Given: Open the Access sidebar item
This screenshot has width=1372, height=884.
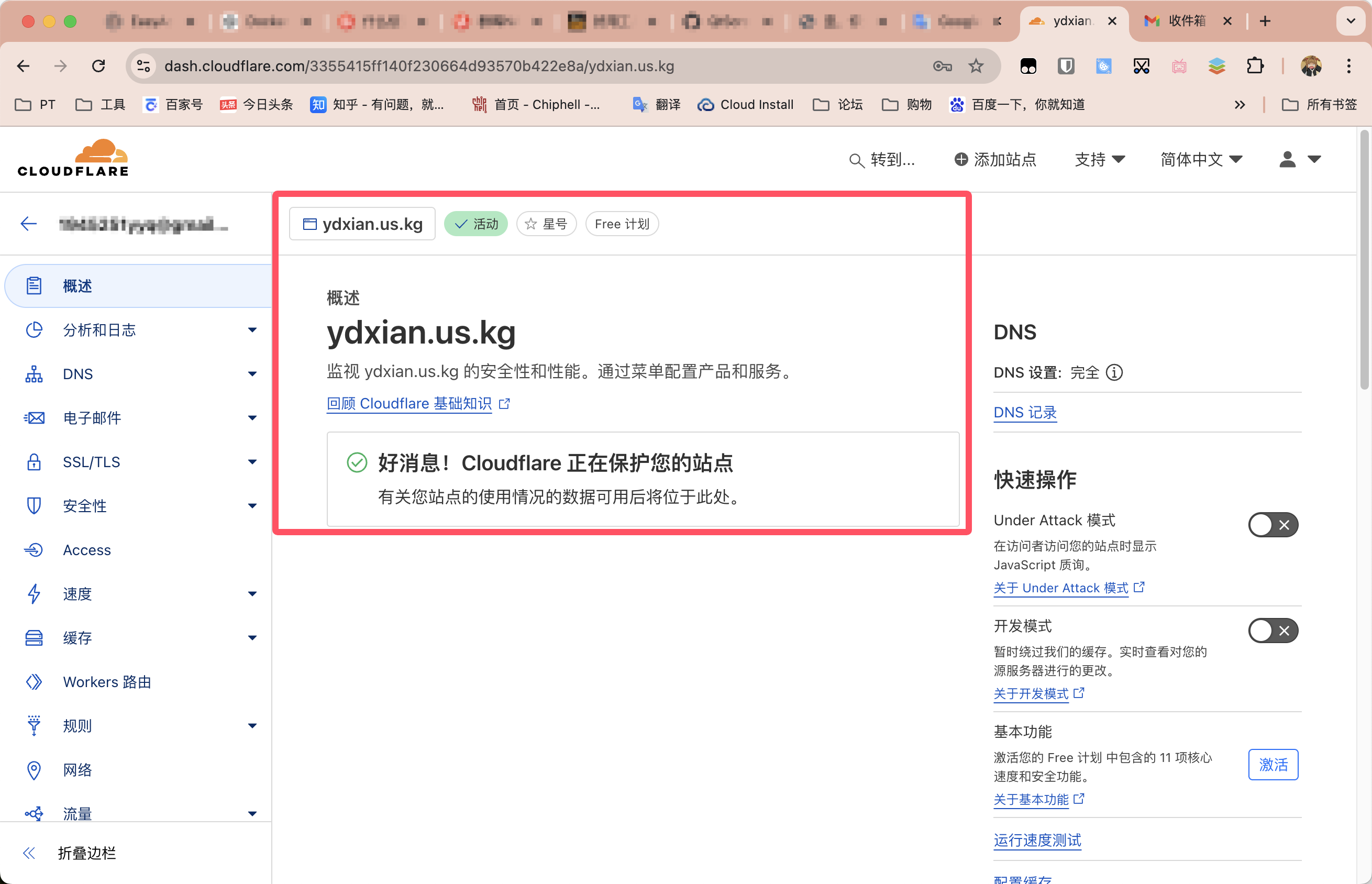Looking at the screenshot, I should point(87,550).
